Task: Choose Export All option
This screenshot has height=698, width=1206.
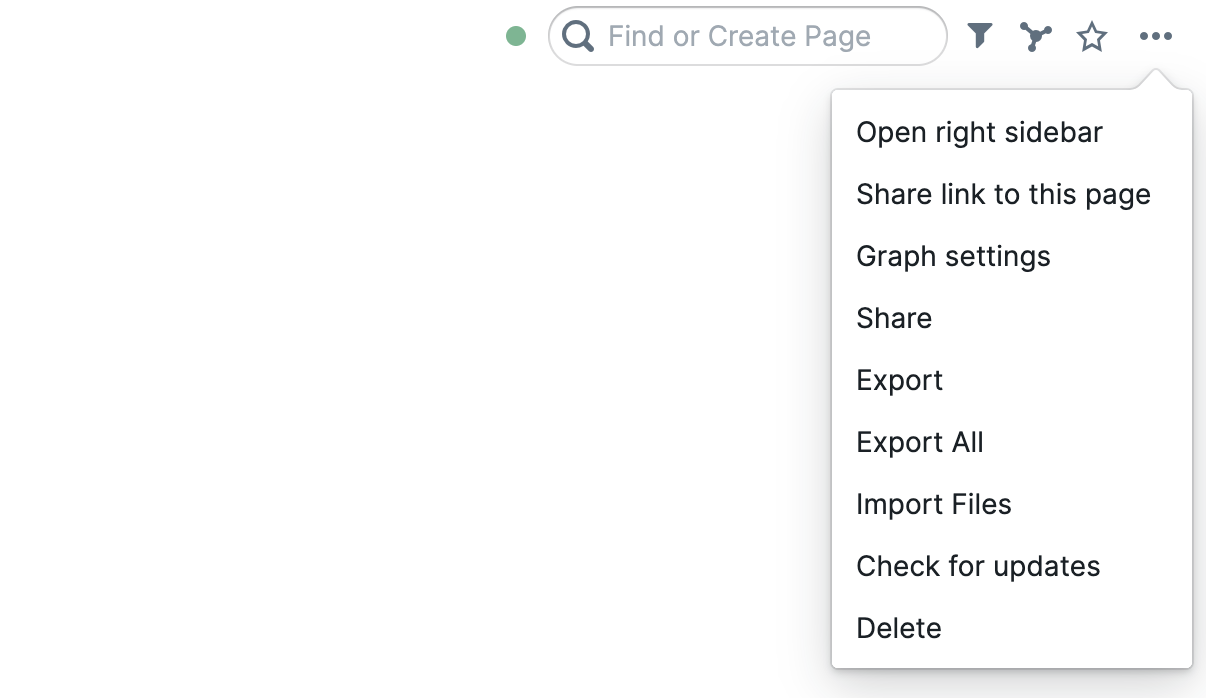Action: tap(920, 442)
